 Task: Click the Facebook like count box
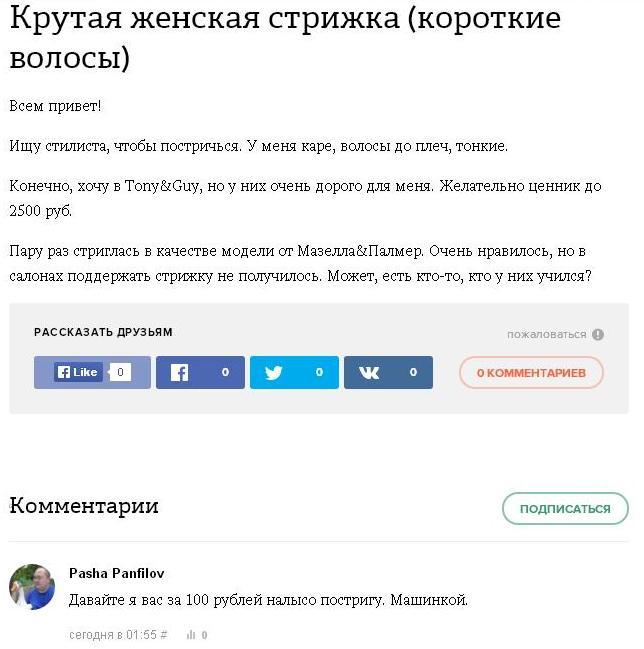[119, 372]
